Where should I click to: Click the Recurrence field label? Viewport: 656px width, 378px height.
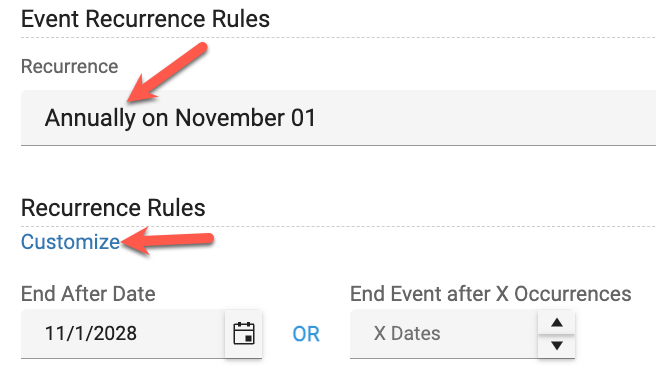click(x=69, y=66)
